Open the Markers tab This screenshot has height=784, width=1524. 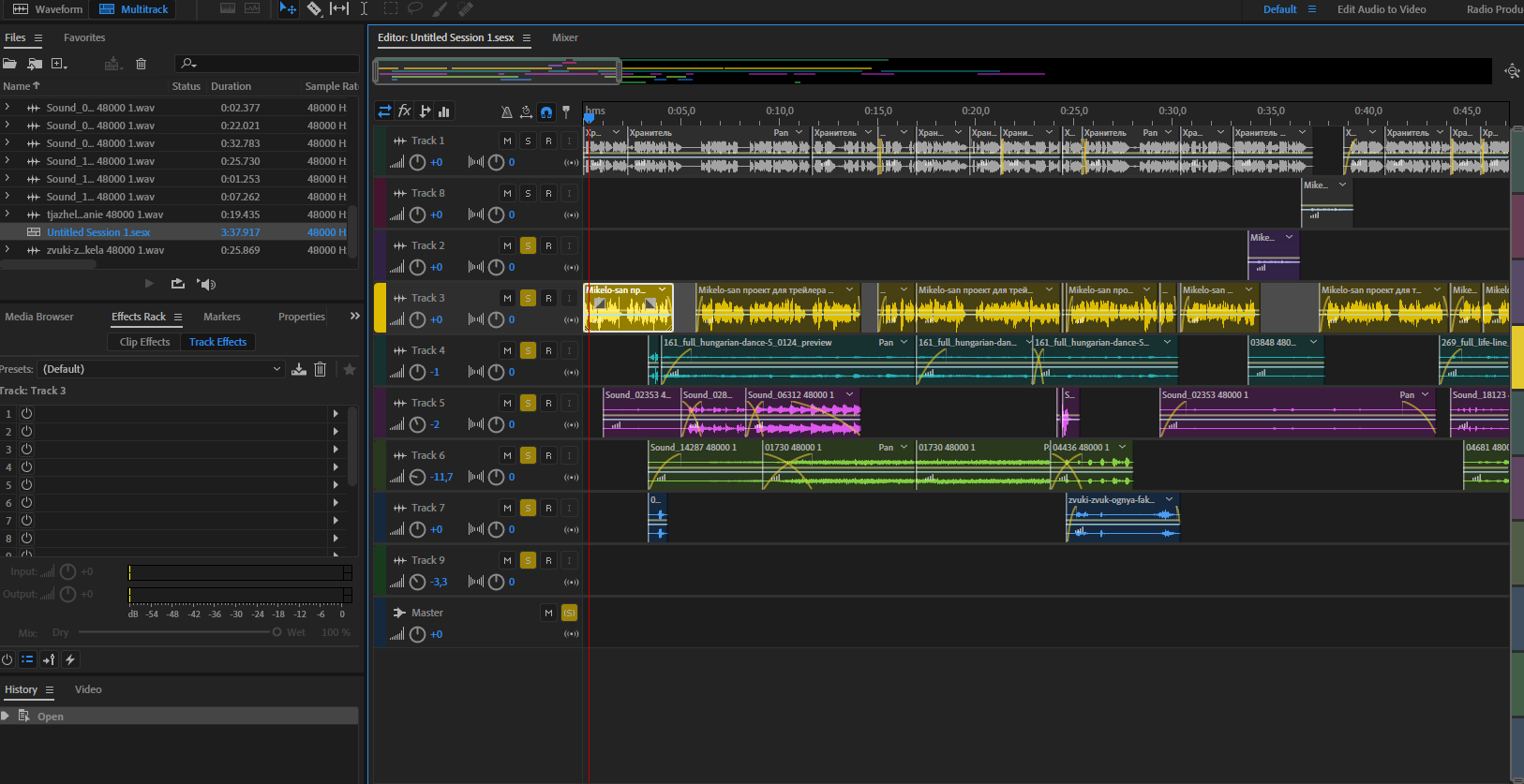(221, 317)
